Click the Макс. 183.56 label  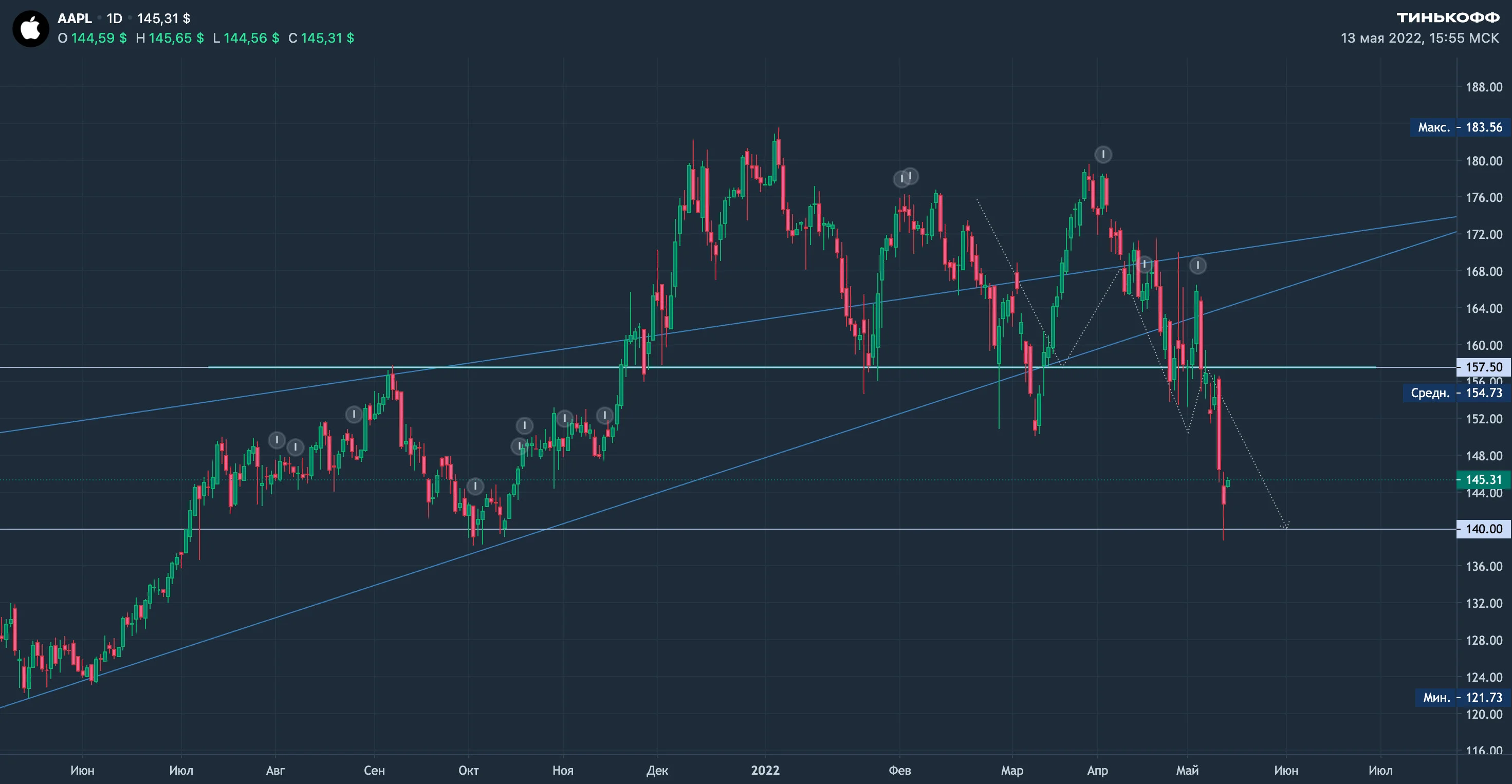coord(1460,127)
